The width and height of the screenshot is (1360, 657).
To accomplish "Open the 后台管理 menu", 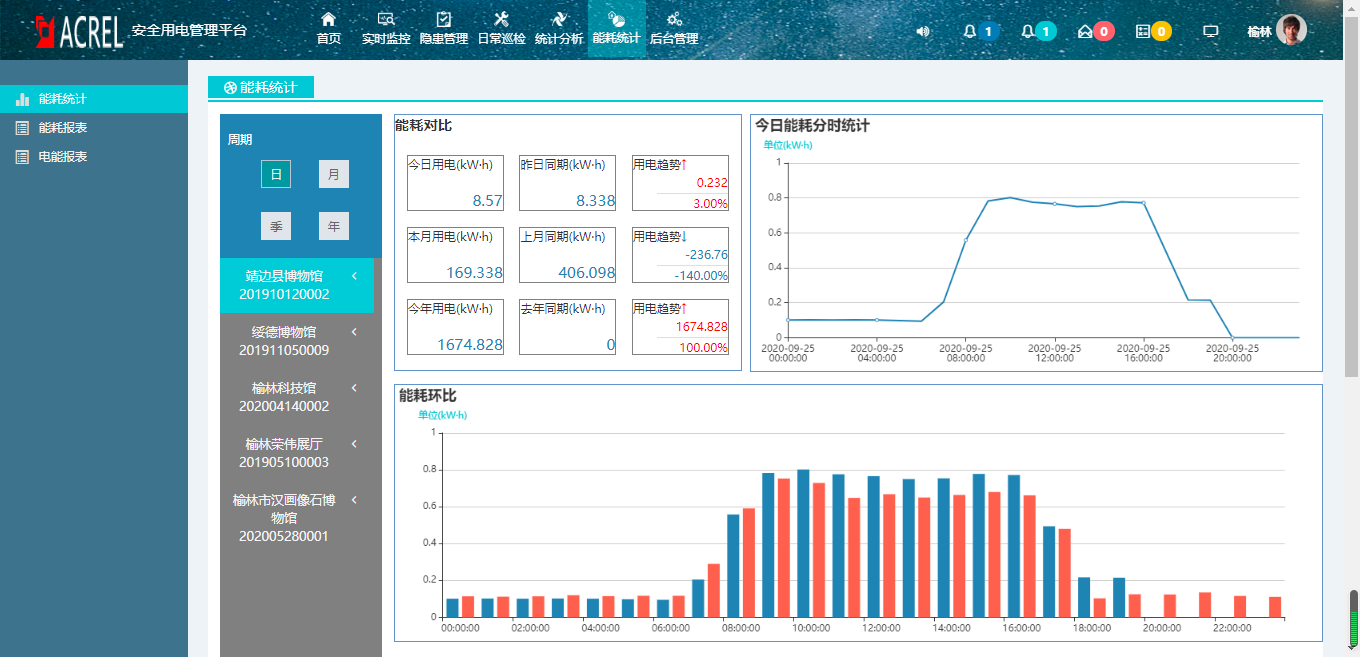I will (x=674, y=28).
